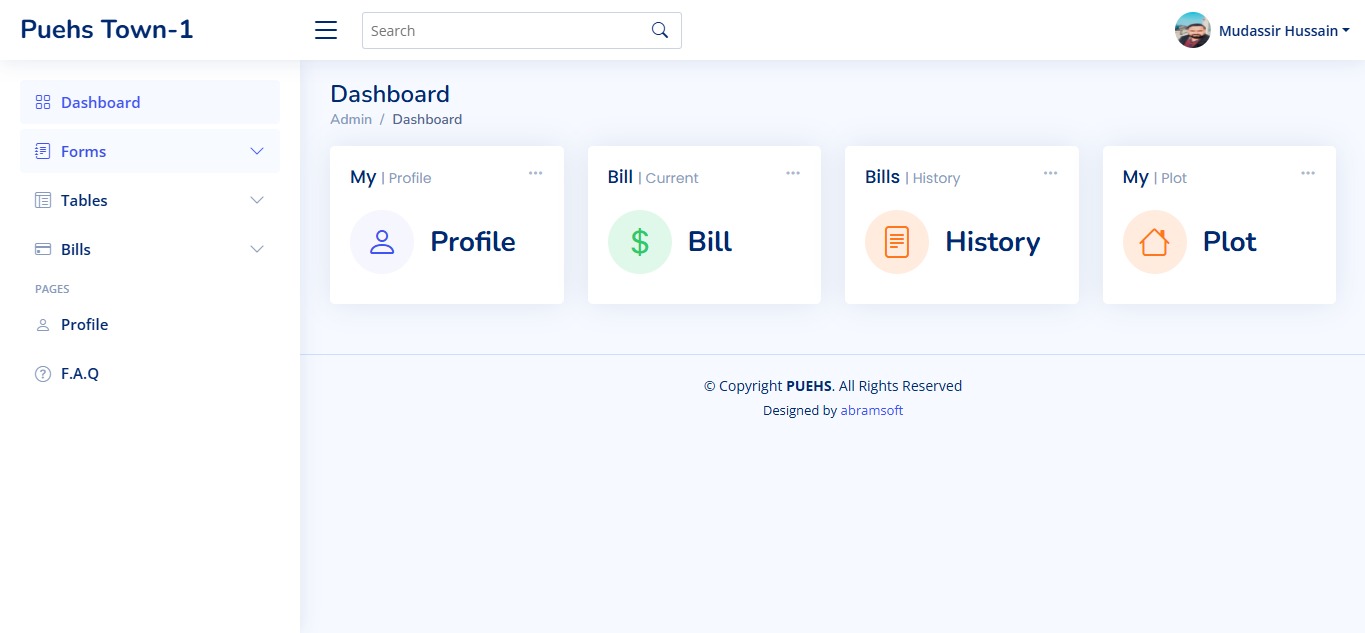This screenshot has height=633, width=1365.
Task: Click the search magnifier icon
Action: [x=659, y=30]
